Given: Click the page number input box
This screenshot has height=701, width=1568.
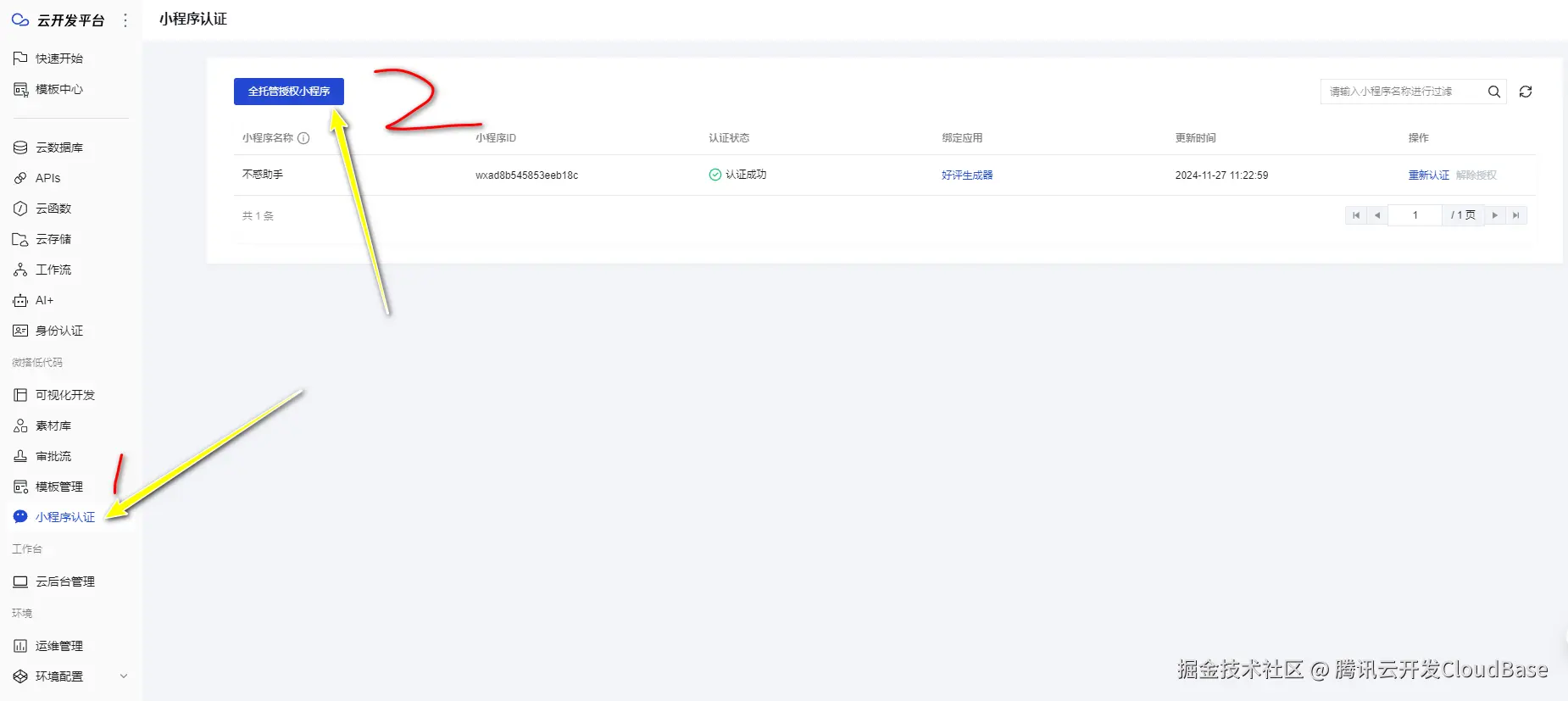Looking at the screenshot, I should [1415, 215].
